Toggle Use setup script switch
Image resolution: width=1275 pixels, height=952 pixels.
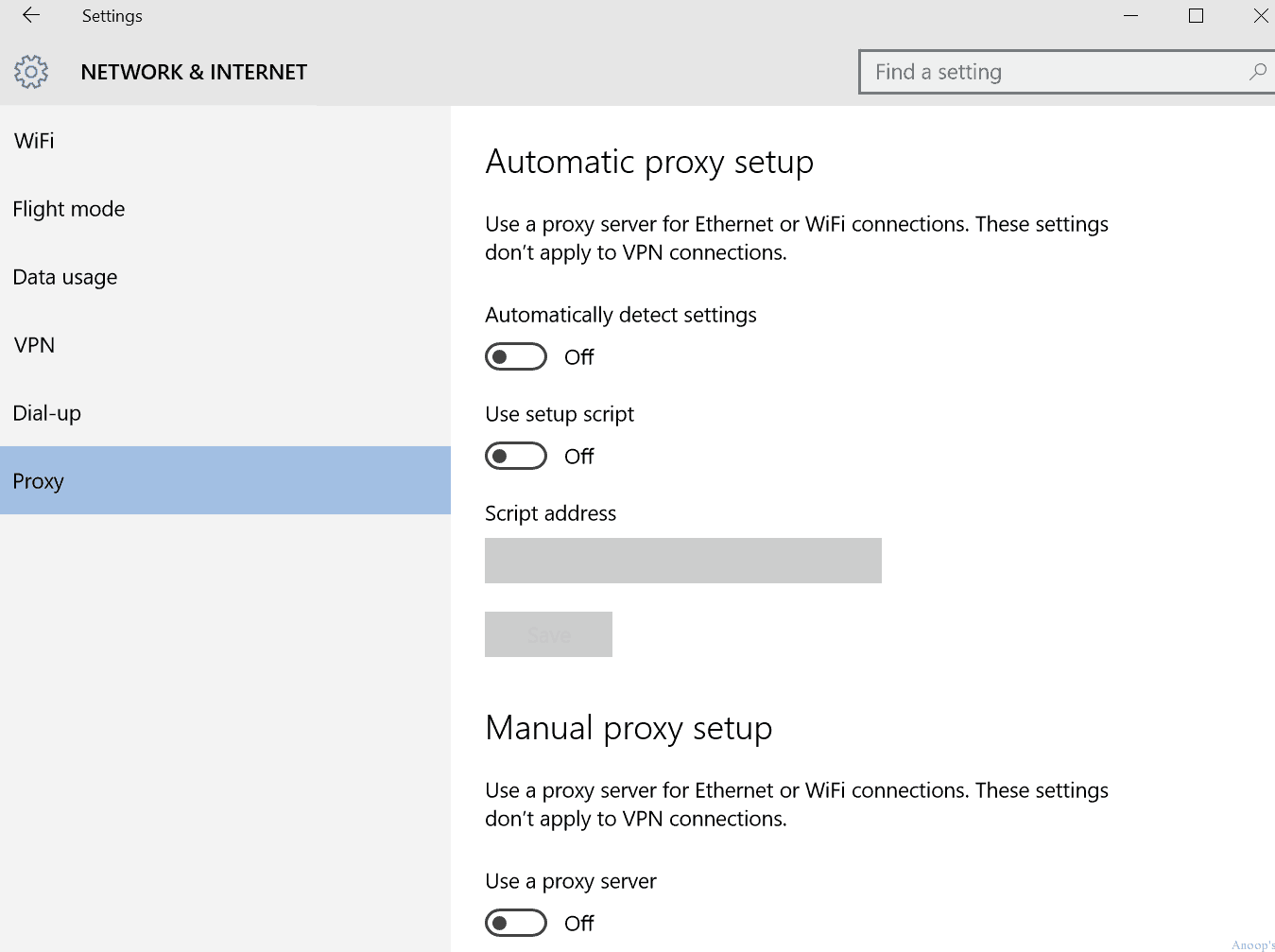(x=516, y=456)
